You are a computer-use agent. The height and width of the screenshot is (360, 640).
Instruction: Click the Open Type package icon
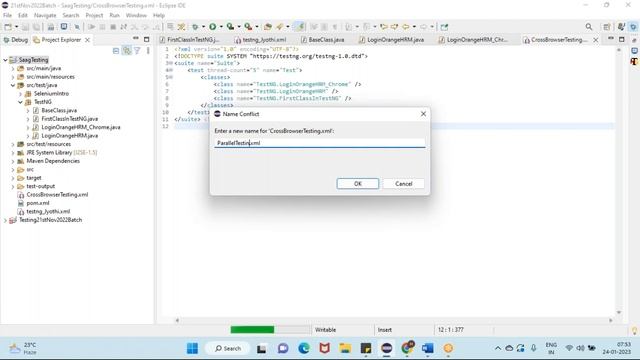(x=268, y=27)
